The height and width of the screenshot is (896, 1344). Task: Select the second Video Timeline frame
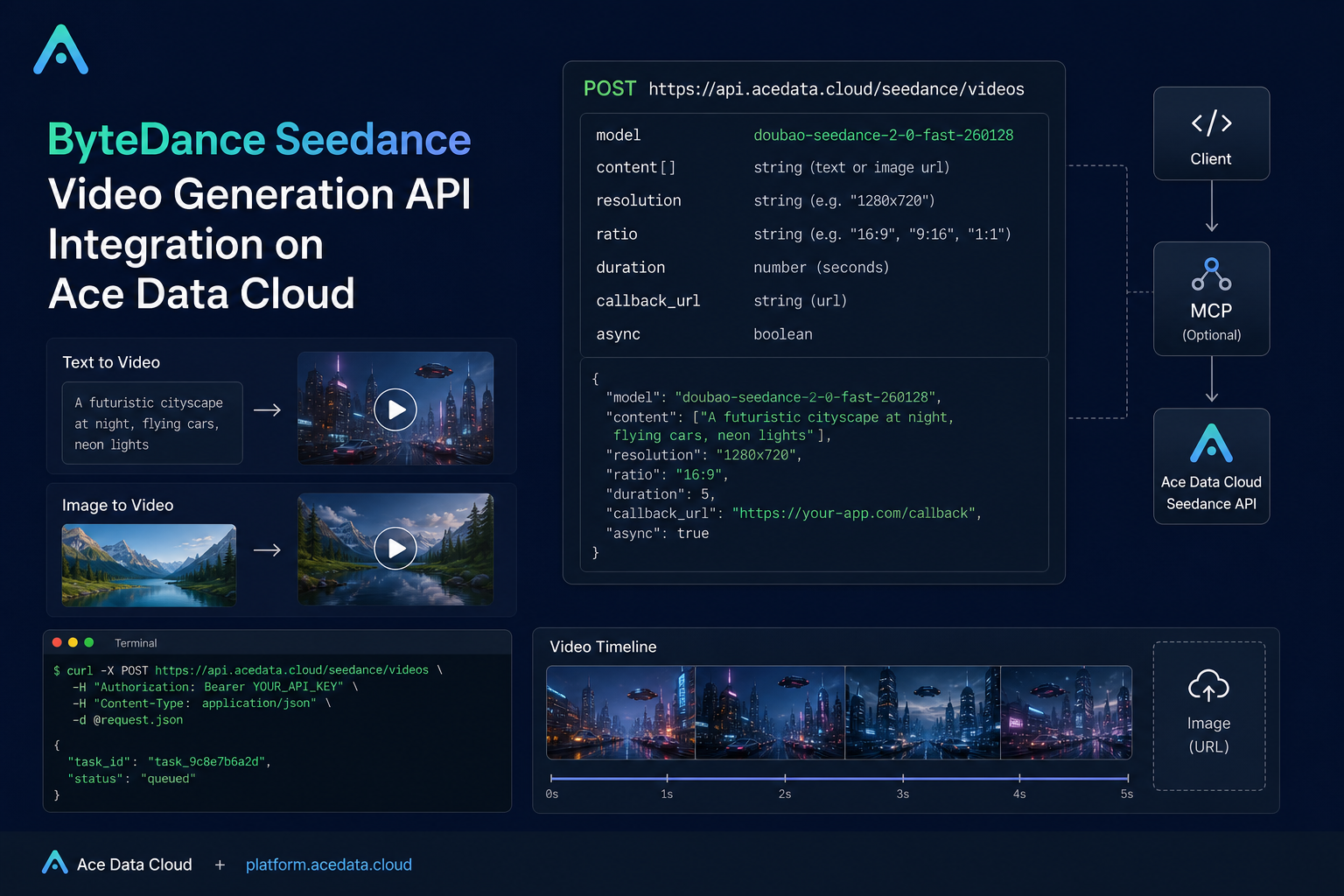coord(770,712)
